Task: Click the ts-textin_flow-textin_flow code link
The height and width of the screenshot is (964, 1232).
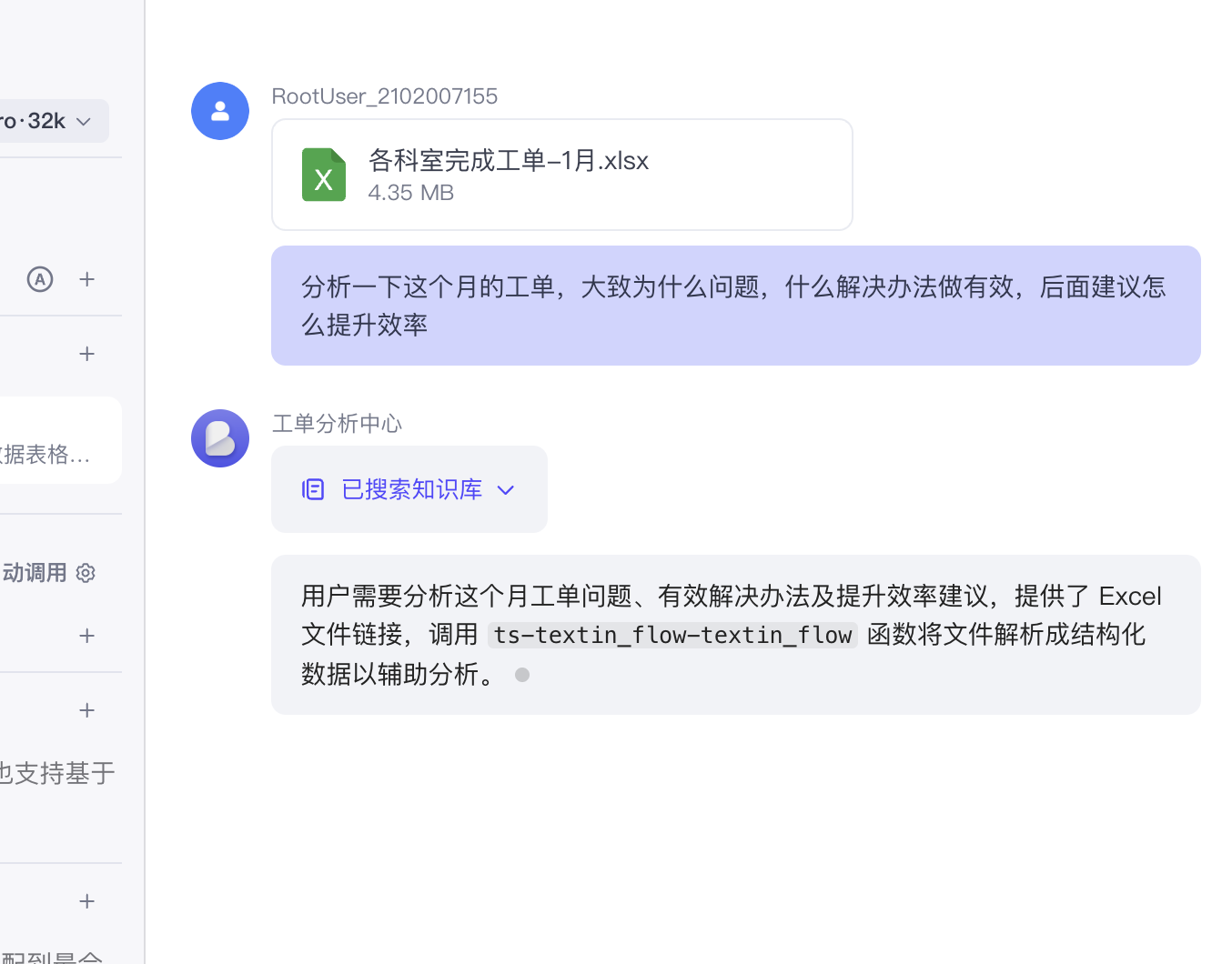Action: pos(672,635)
